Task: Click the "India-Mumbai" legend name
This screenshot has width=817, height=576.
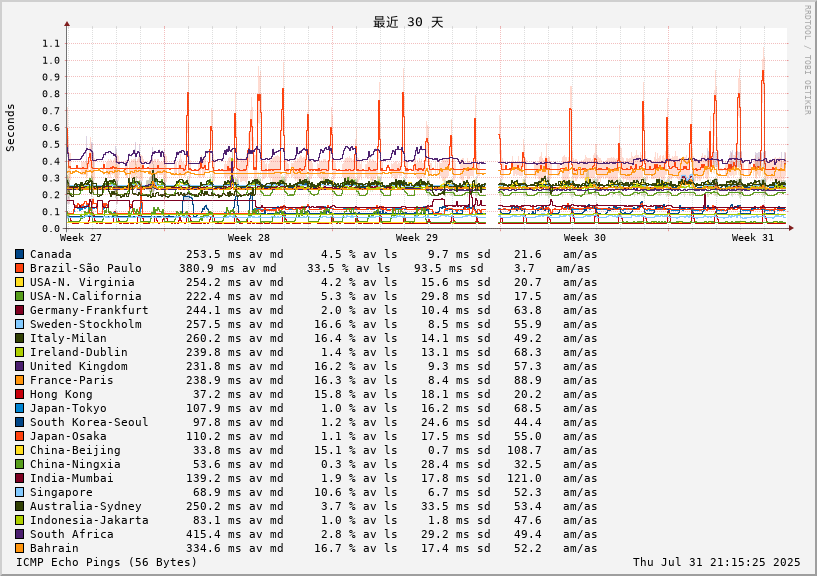Action: tap(71, 479)
